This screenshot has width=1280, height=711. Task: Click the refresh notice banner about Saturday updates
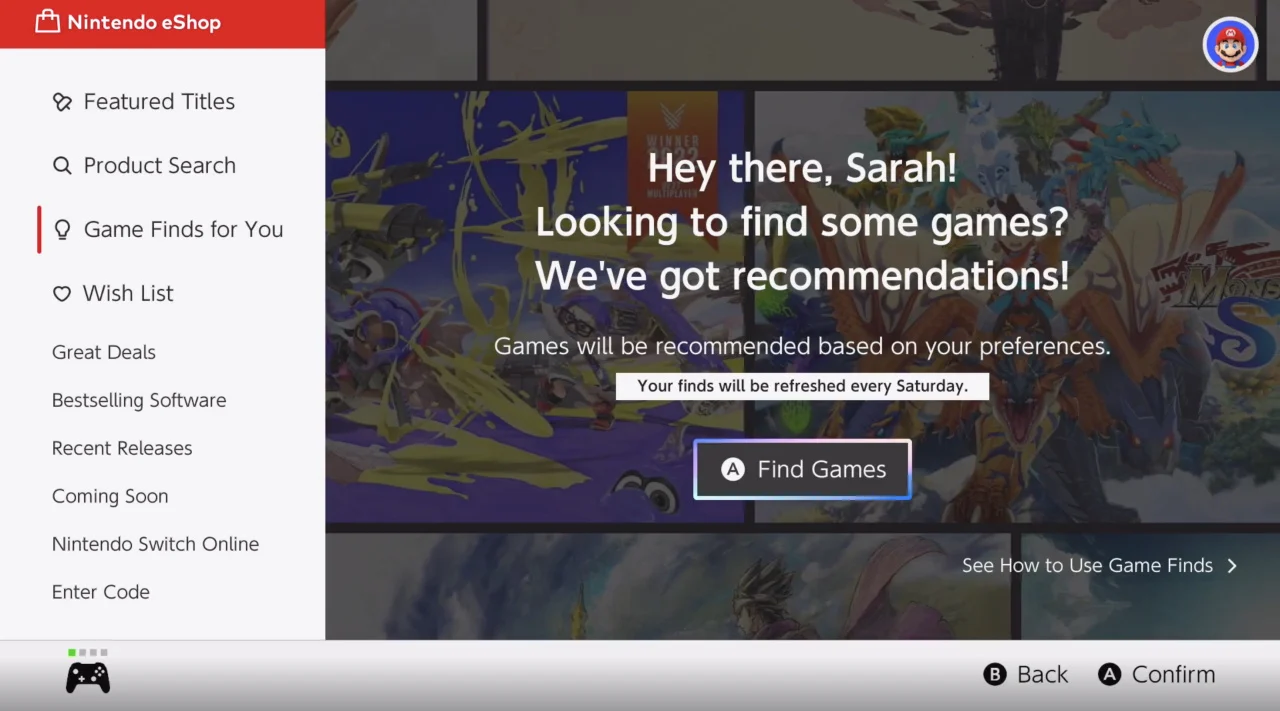pyautogui.click(x=802, y=385)
